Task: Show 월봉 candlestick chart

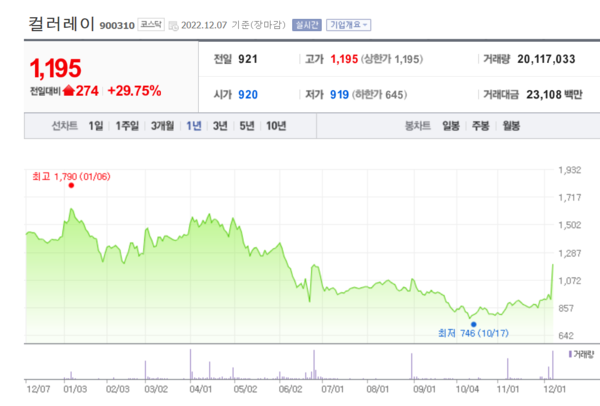Action: pos(511,126)
